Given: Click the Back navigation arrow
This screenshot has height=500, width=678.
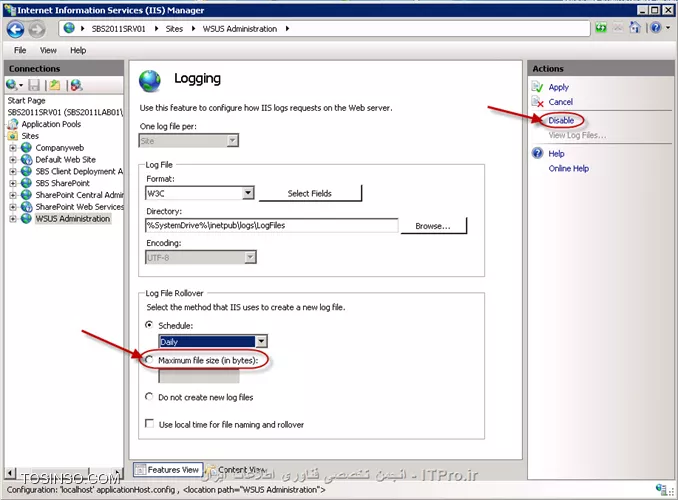Looking at the screenshot, I should (16, 29).
